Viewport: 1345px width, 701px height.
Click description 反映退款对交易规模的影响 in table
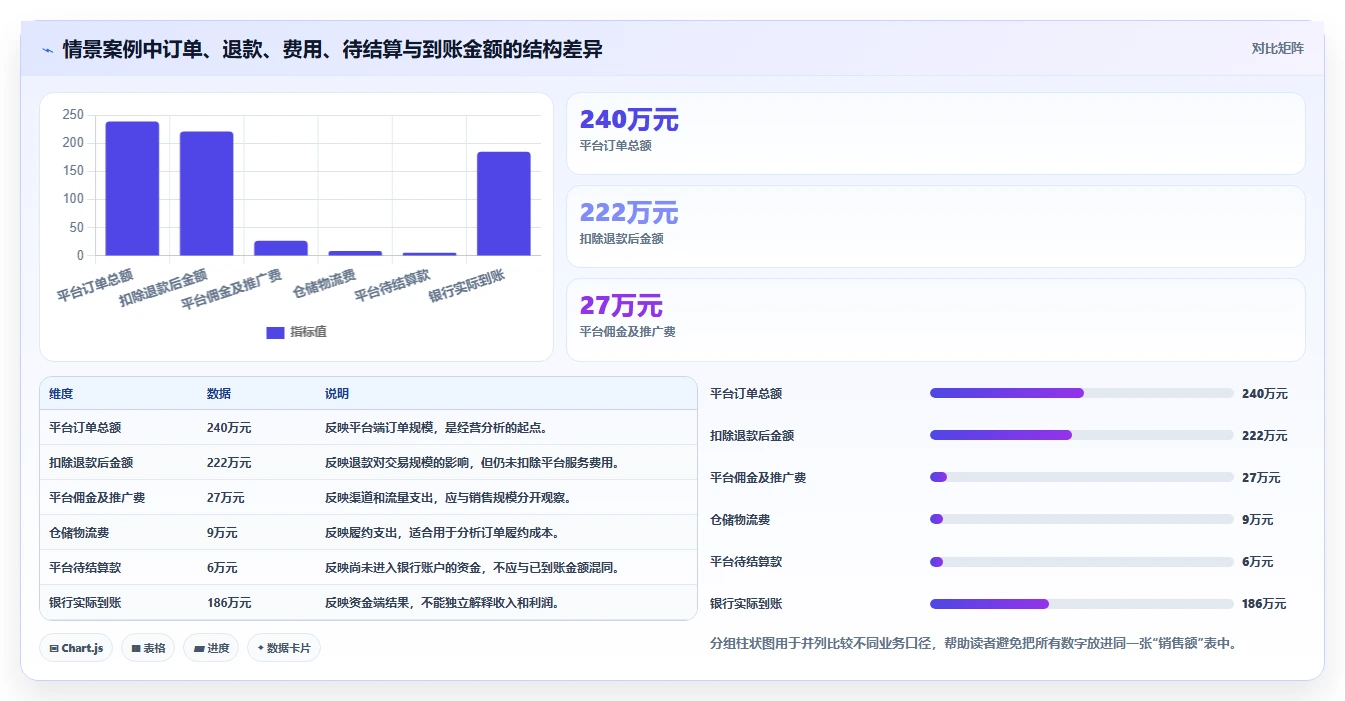click(473, 462)
